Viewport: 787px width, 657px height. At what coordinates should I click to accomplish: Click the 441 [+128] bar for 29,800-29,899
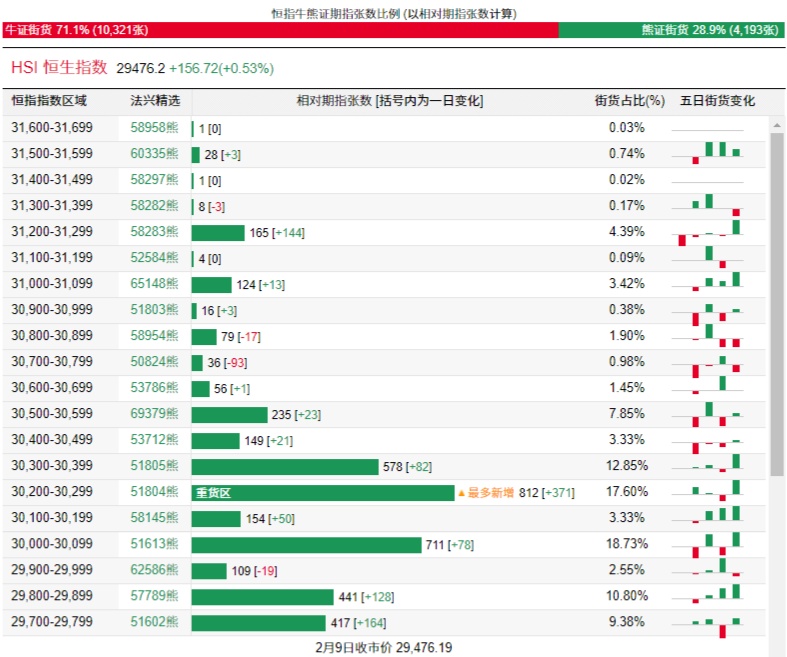point(263,597)
